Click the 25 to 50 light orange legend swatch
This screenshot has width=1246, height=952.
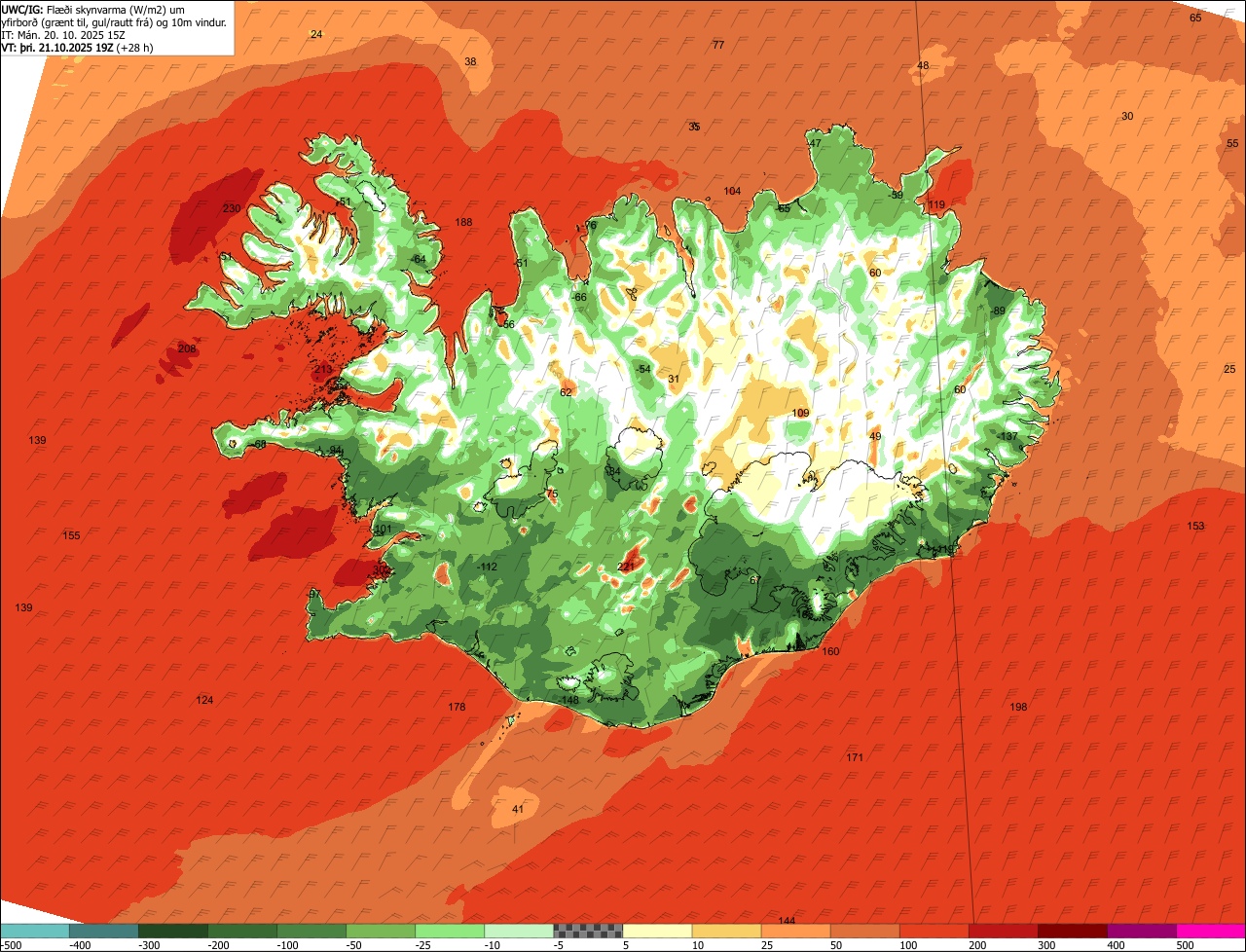tap(794, 931)
